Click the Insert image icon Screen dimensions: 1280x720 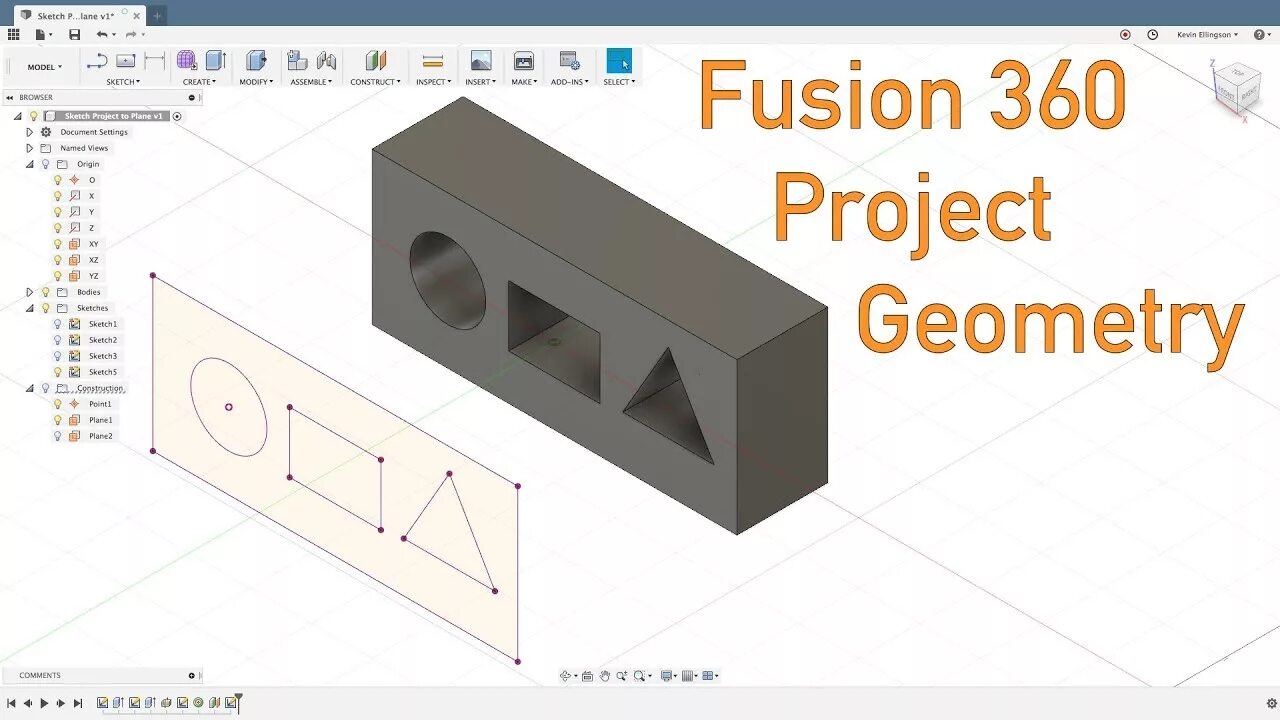pos(481,61)
